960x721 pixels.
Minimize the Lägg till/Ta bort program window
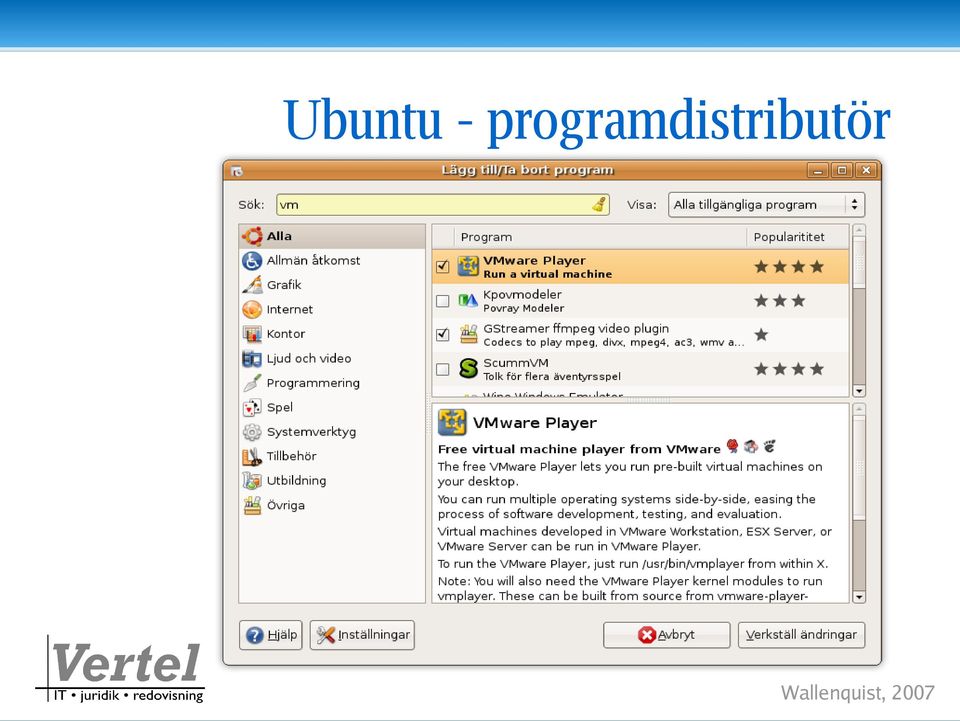tap(817, 171)
